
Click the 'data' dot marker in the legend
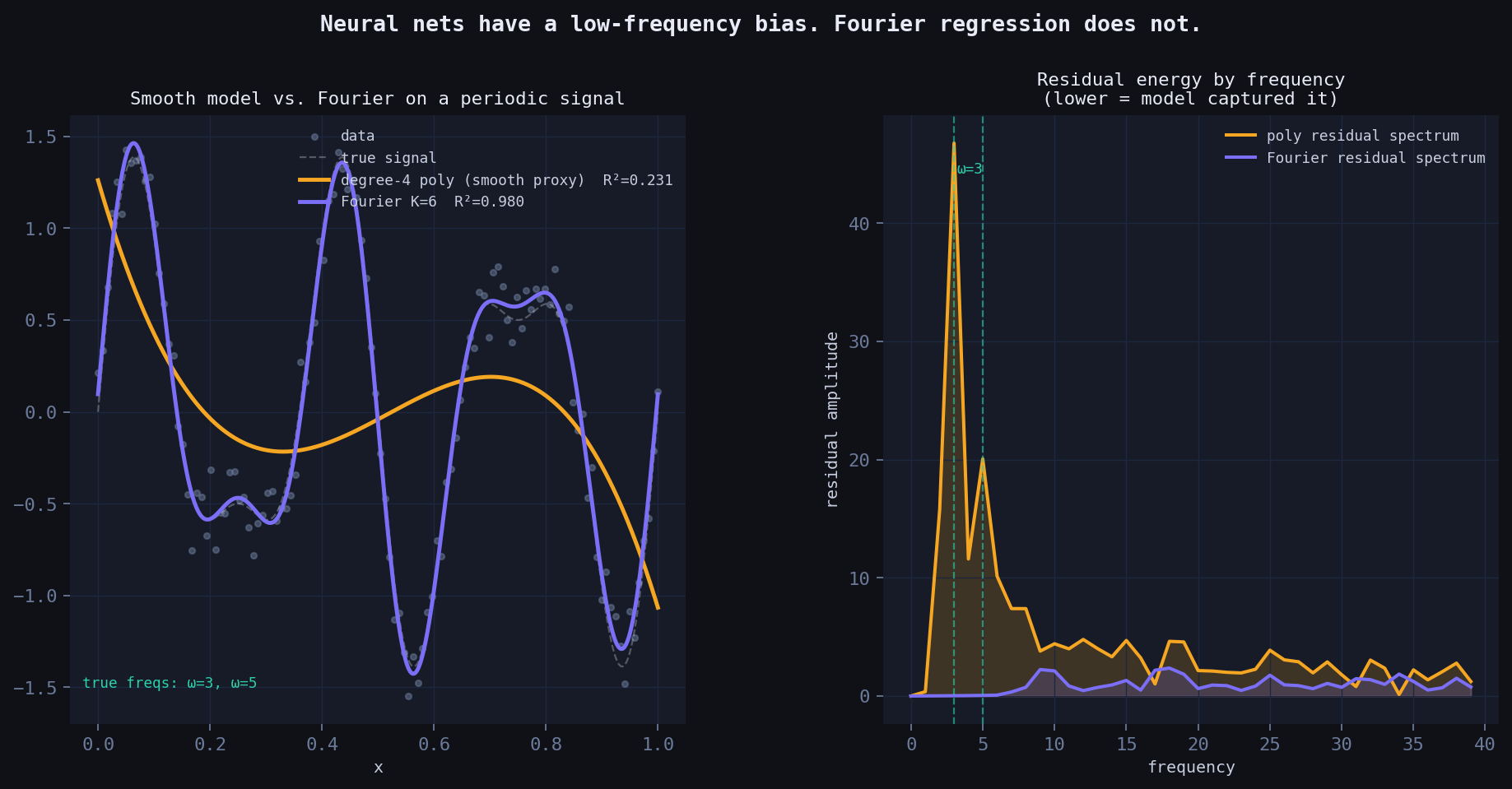(314, 137)
